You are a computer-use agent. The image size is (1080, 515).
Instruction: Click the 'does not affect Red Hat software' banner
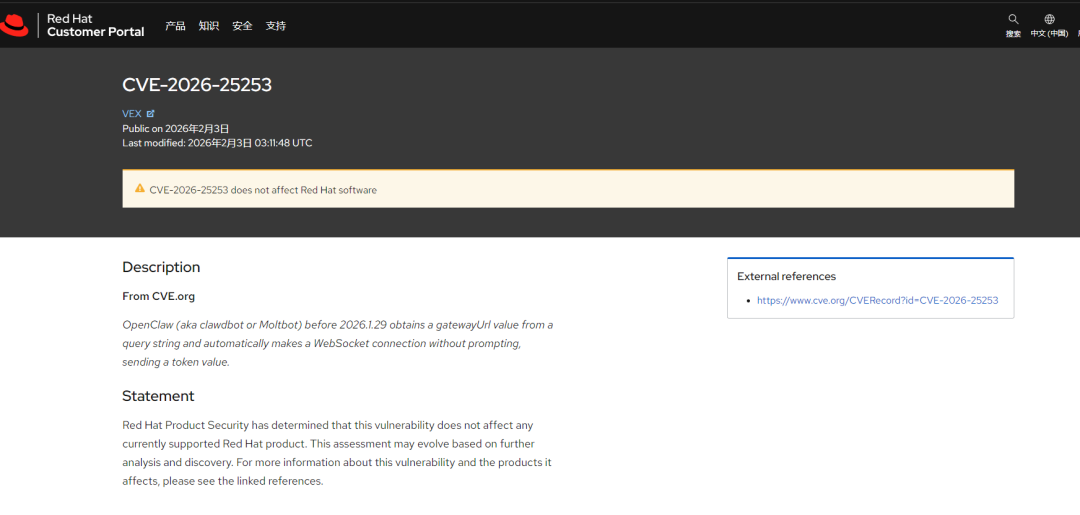568,189
